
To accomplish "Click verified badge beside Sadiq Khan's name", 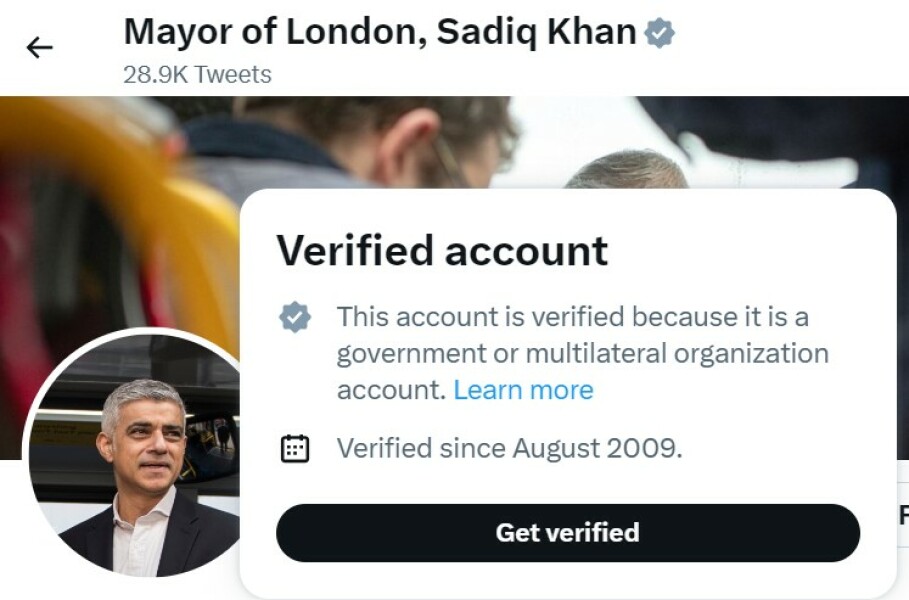I will click(659, 34).
